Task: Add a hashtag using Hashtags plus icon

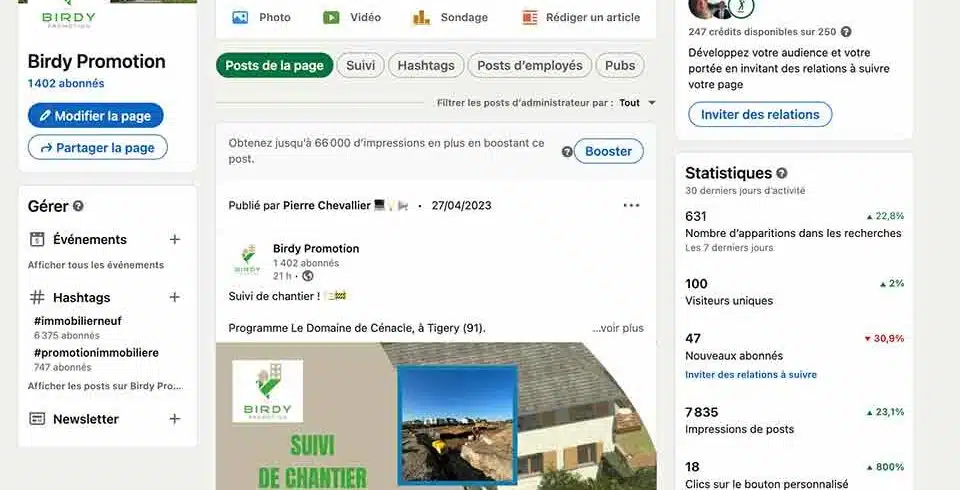Action: coord(175,297)
